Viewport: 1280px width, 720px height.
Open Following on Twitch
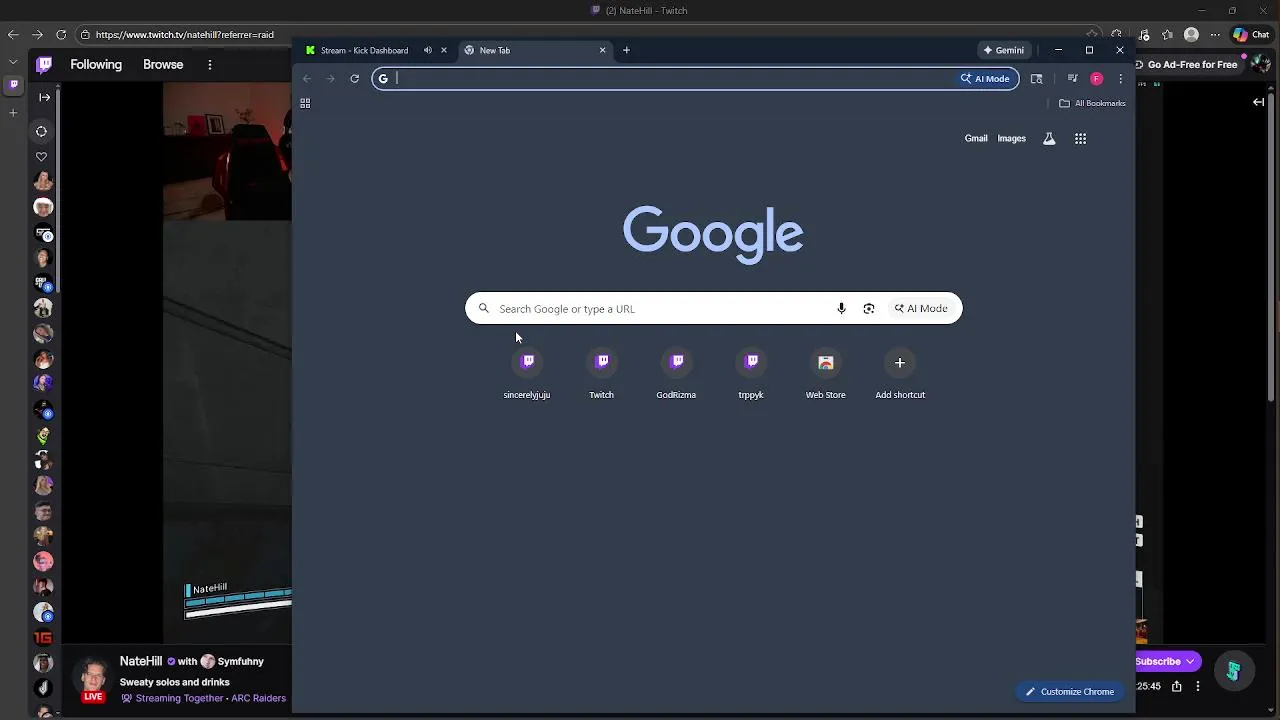[x=96, y=64]
